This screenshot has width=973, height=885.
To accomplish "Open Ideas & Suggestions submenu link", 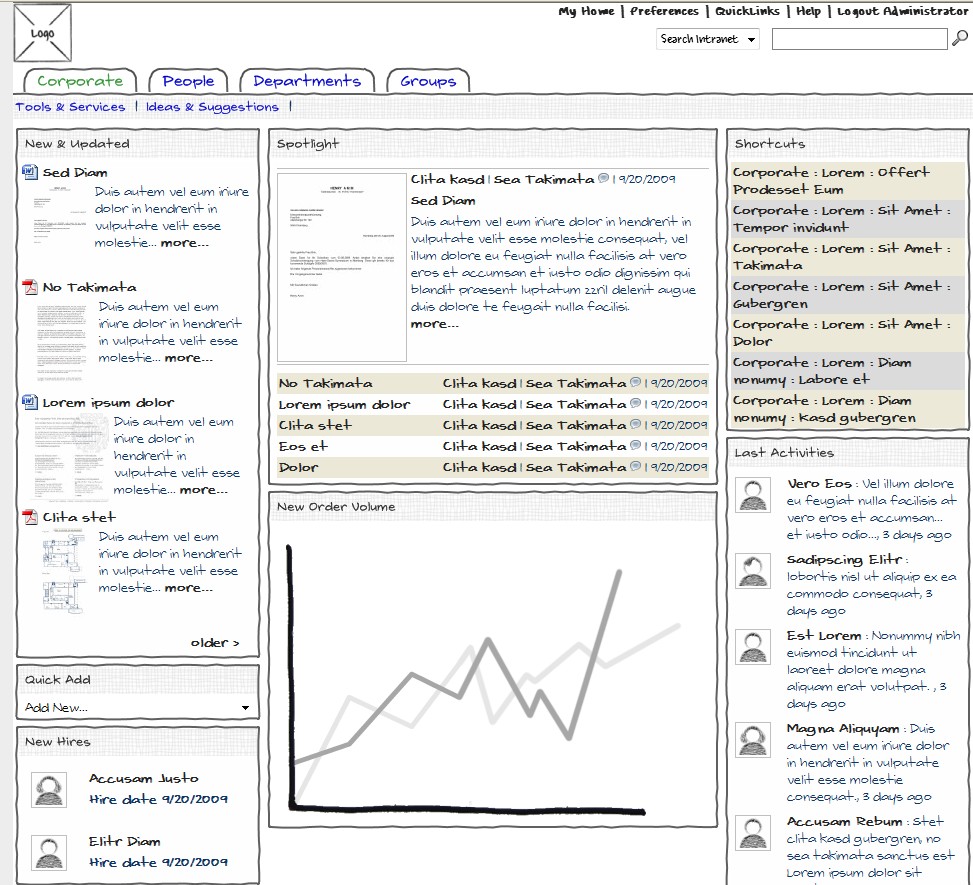I will pyautogui.click(x=212, y=107).
